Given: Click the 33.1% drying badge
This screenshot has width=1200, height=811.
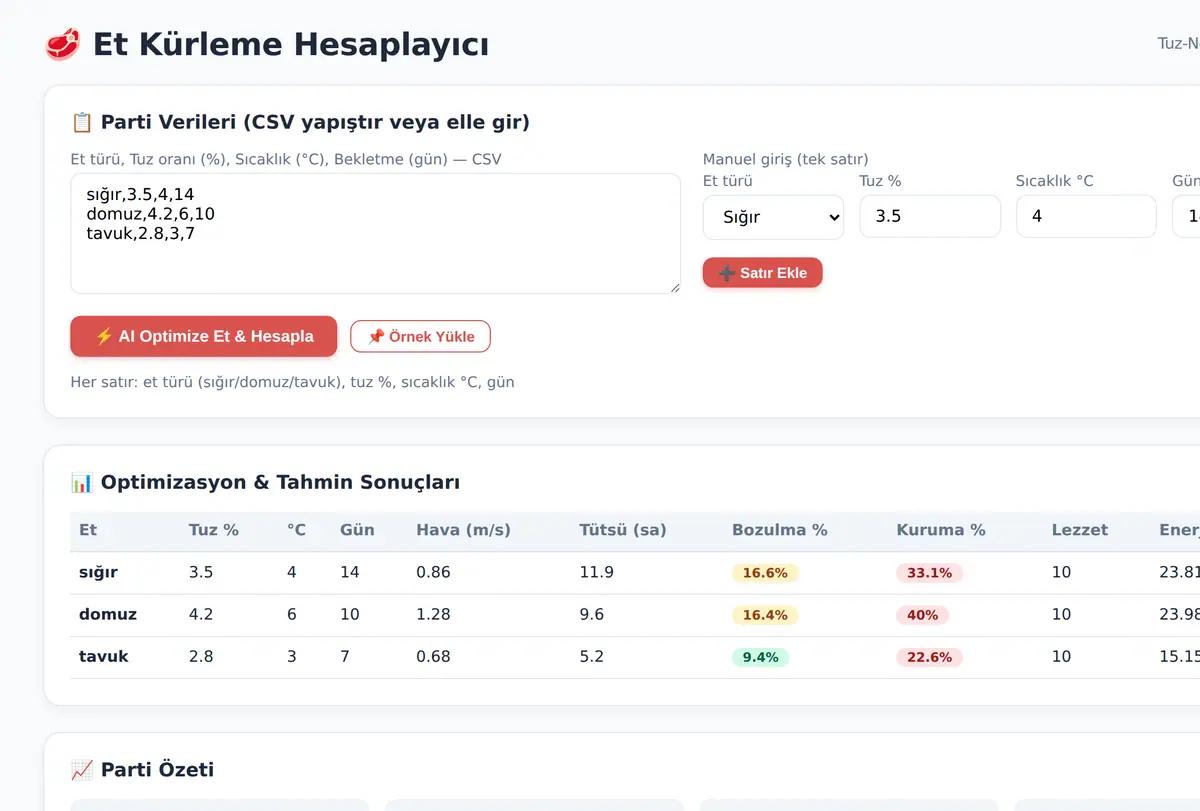Looking at the screenshot, I should 930,573.
